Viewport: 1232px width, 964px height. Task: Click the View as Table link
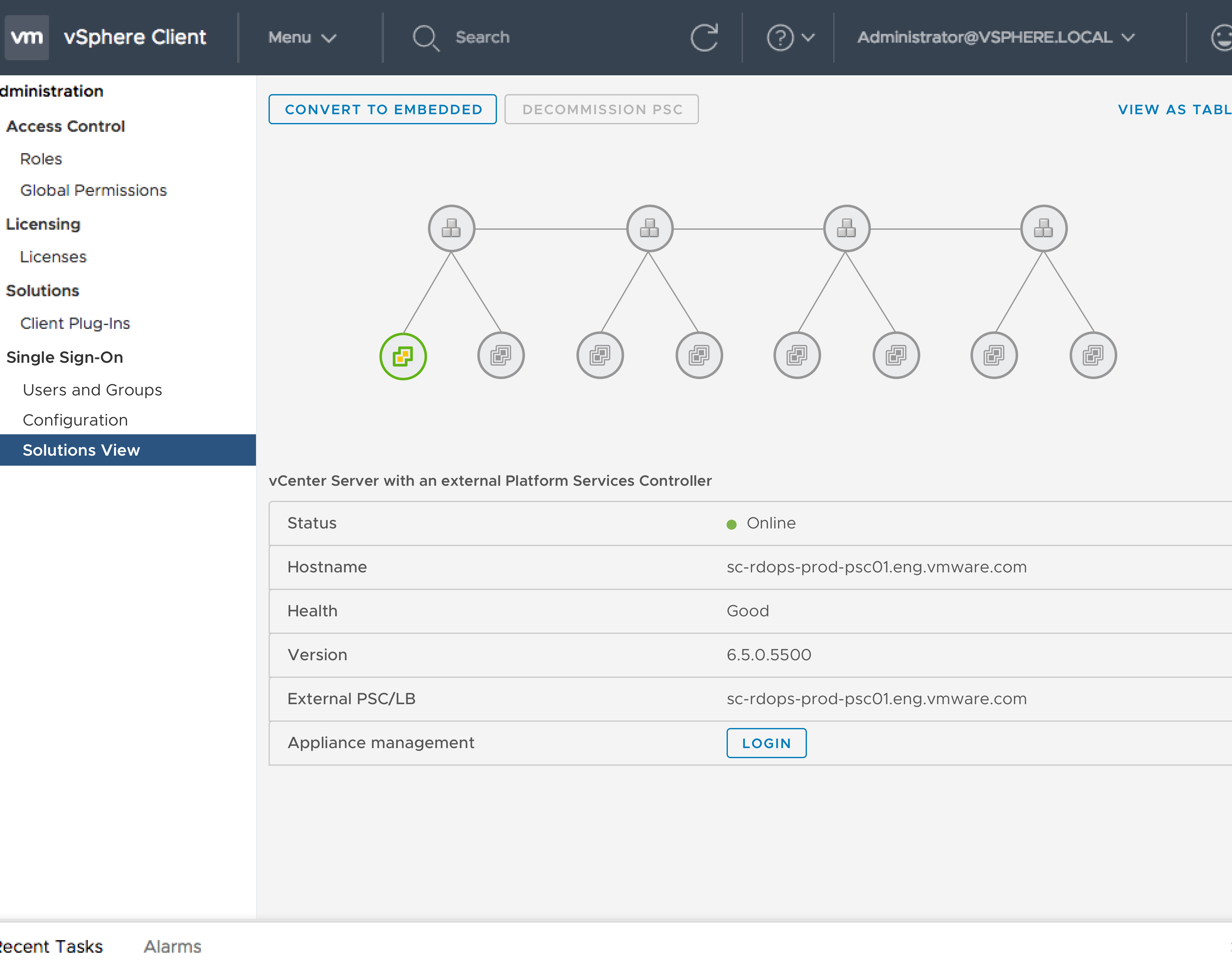coord(1173,110)
